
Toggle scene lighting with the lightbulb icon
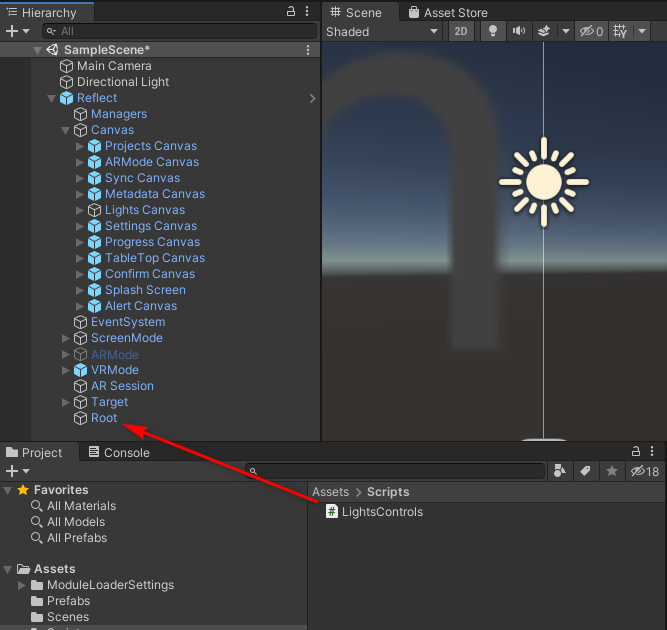492,32
